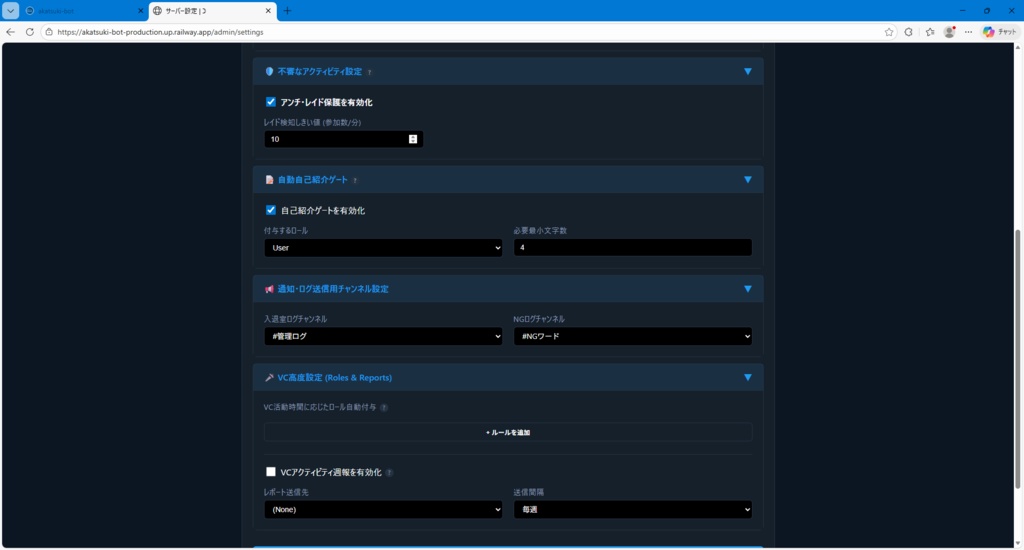Viewport: 1024px width, 550px height.
Task: Open the NGログチャンネル dropdown
Action: click(x=633, y=336)
